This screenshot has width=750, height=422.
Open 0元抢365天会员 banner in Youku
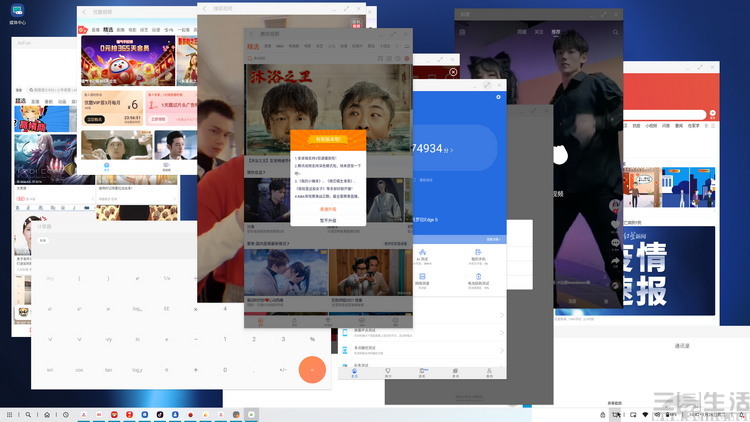128,61
